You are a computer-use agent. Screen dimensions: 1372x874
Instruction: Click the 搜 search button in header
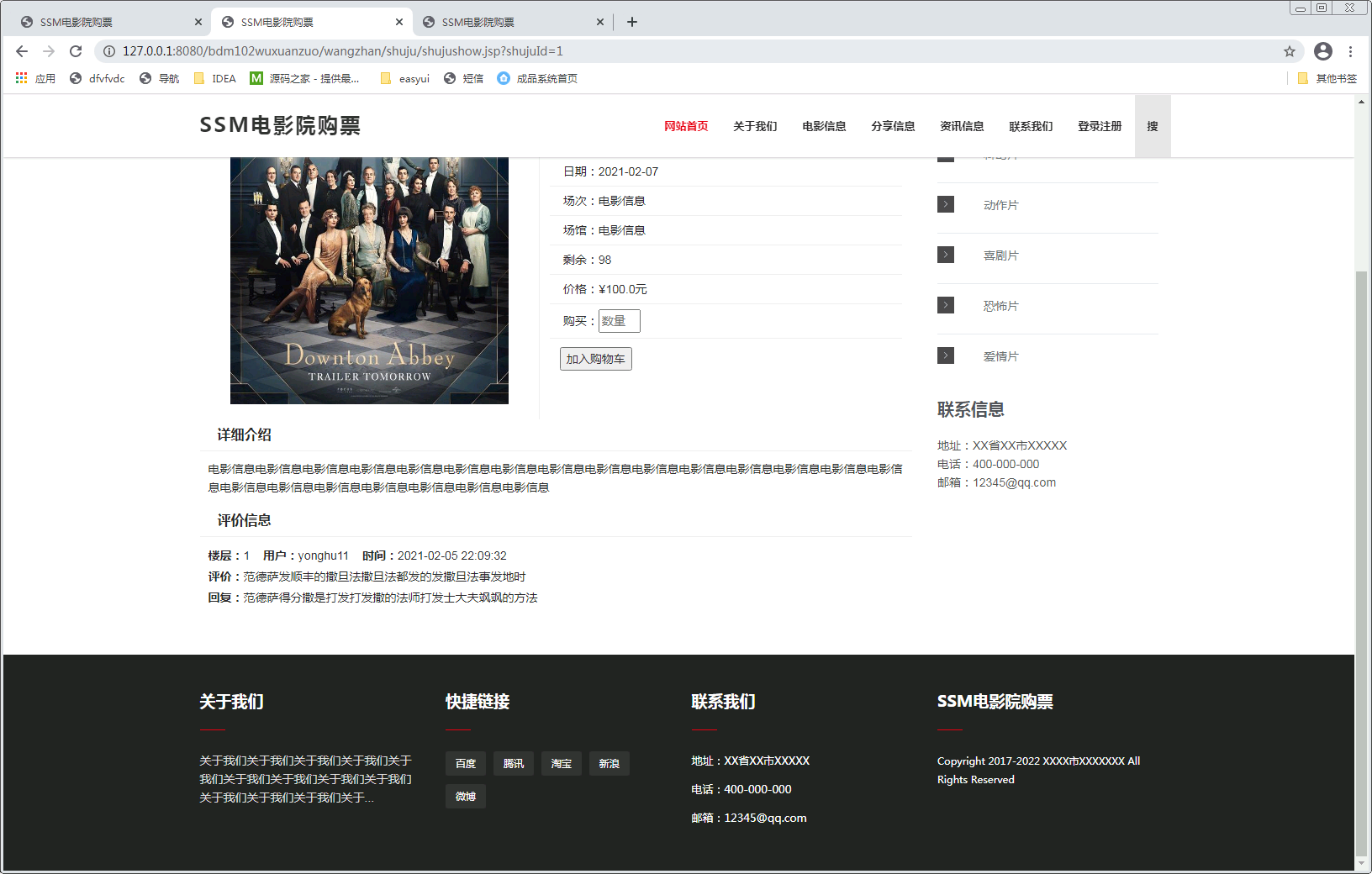[1153, 126]
